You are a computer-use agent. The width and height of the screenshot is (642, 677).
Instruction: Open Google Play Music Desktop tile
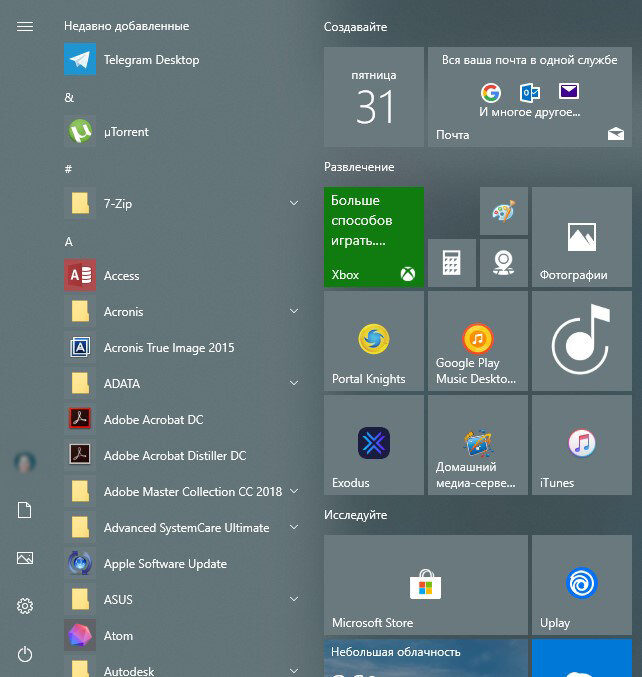tap(478, 341)
